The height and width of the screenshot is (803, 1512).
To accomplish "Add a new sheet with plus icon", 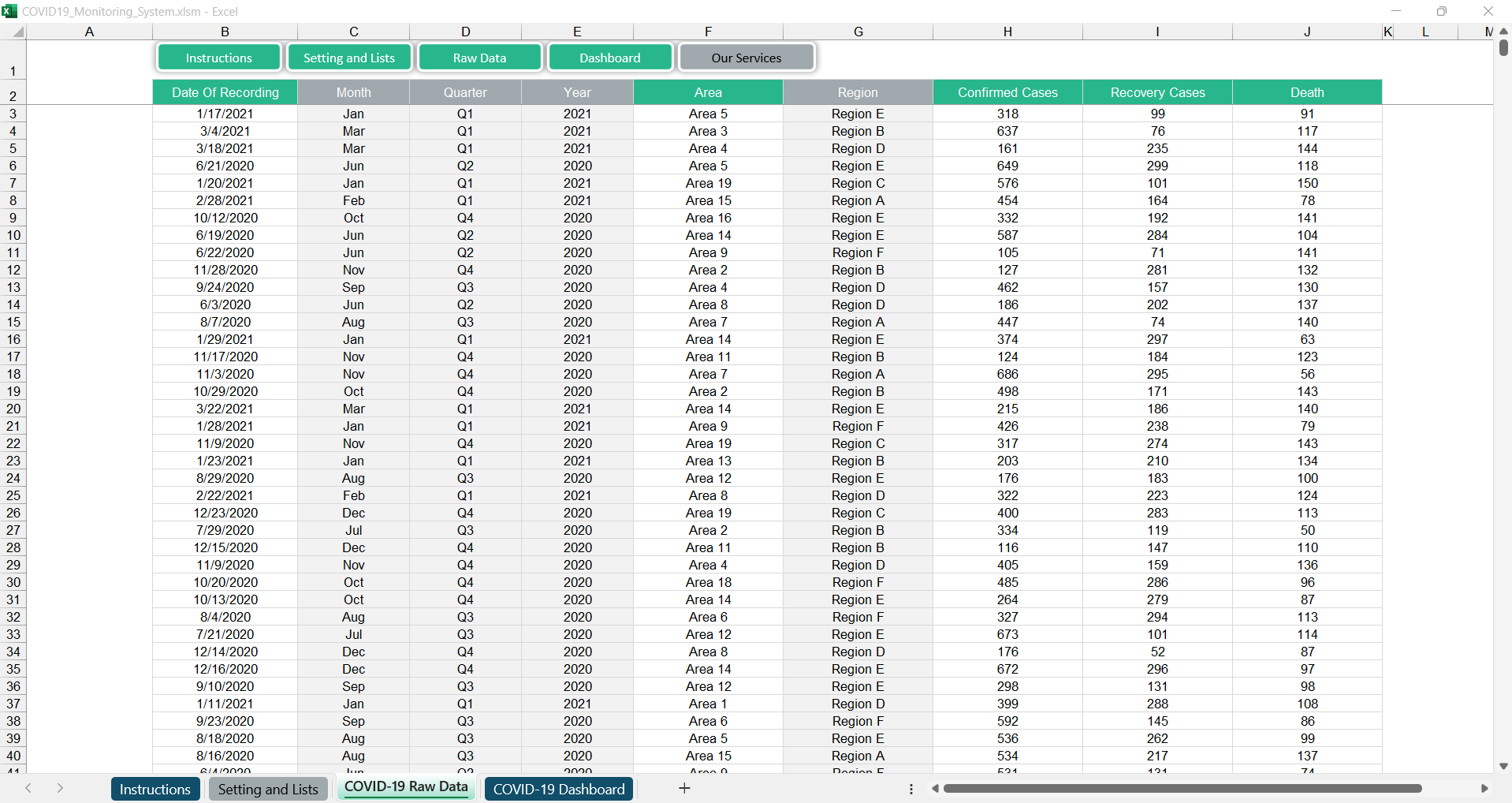I will pos(684,788).
